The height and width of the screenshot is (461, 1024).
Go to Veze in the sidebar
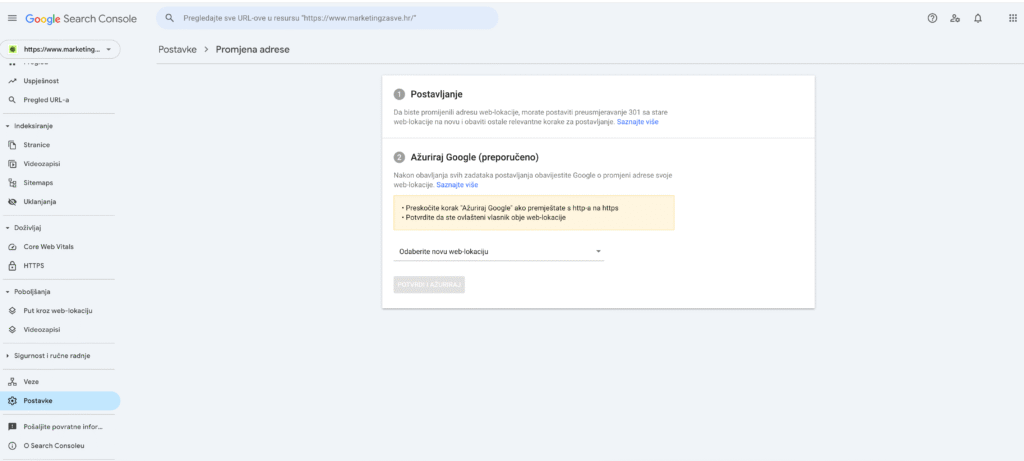(x=31, y=382)
